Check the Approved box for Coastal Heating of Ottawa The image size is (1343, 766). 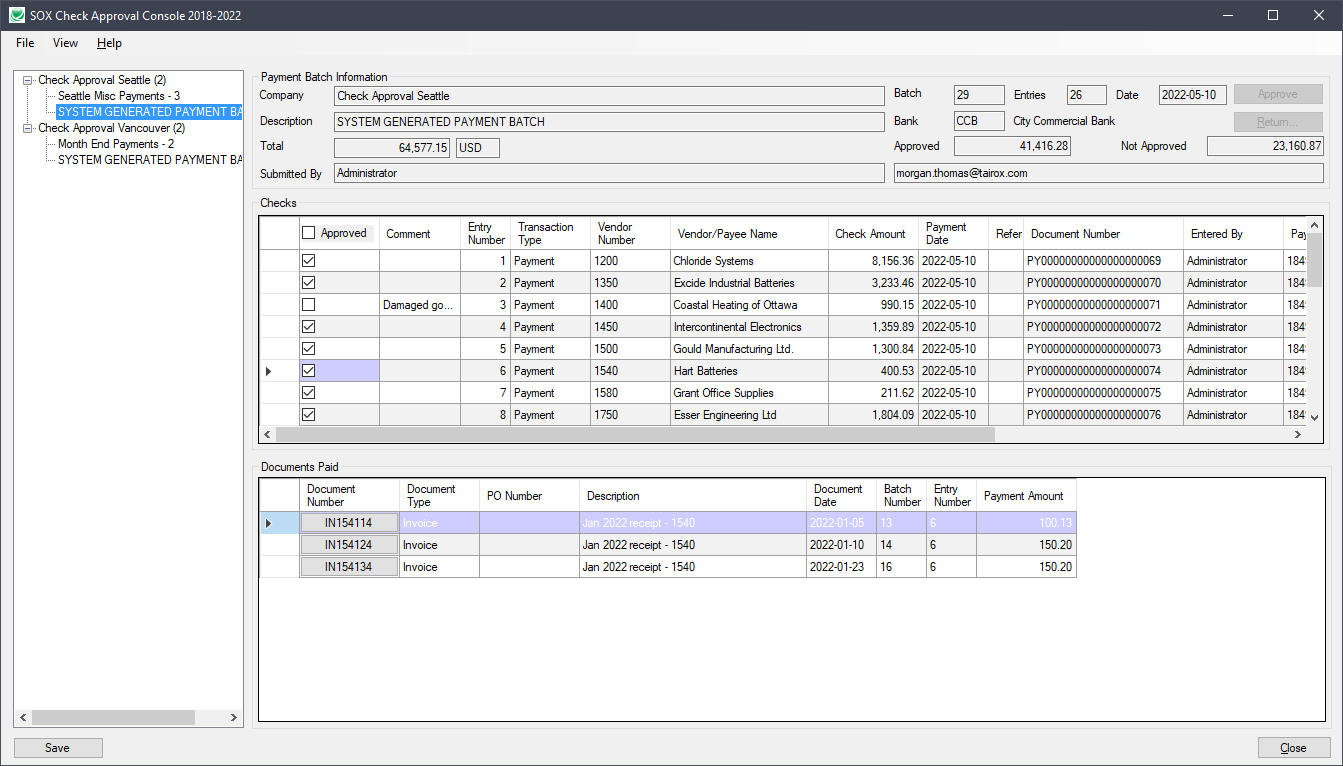pos(309,305)
